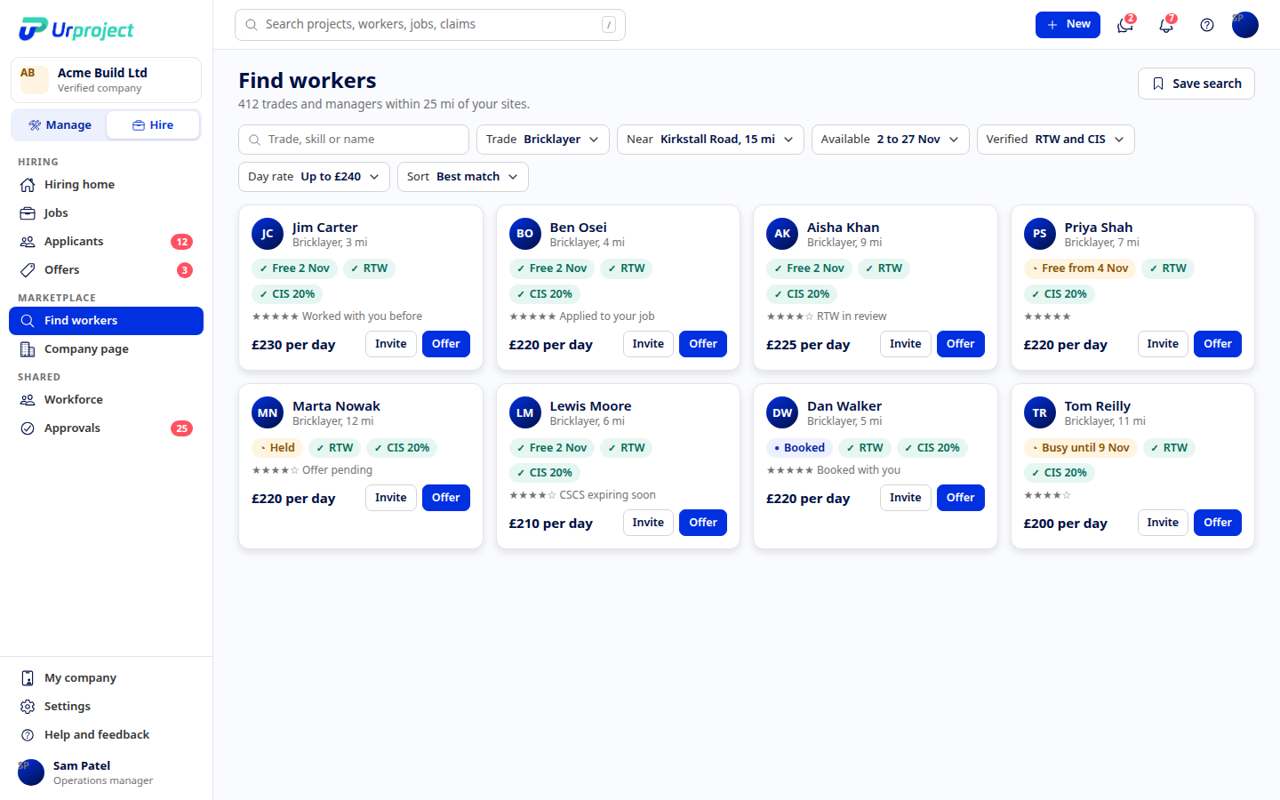Focus the global search projects field
The height and width of the screenshot is (800, 1280).
click(430, 25)
